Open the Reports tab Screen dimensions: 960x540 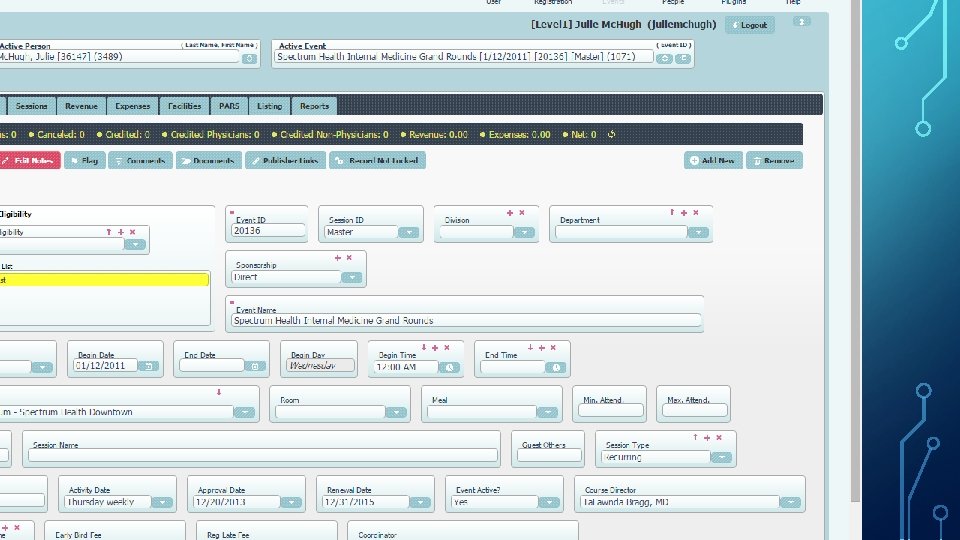(x=314, y=106)
